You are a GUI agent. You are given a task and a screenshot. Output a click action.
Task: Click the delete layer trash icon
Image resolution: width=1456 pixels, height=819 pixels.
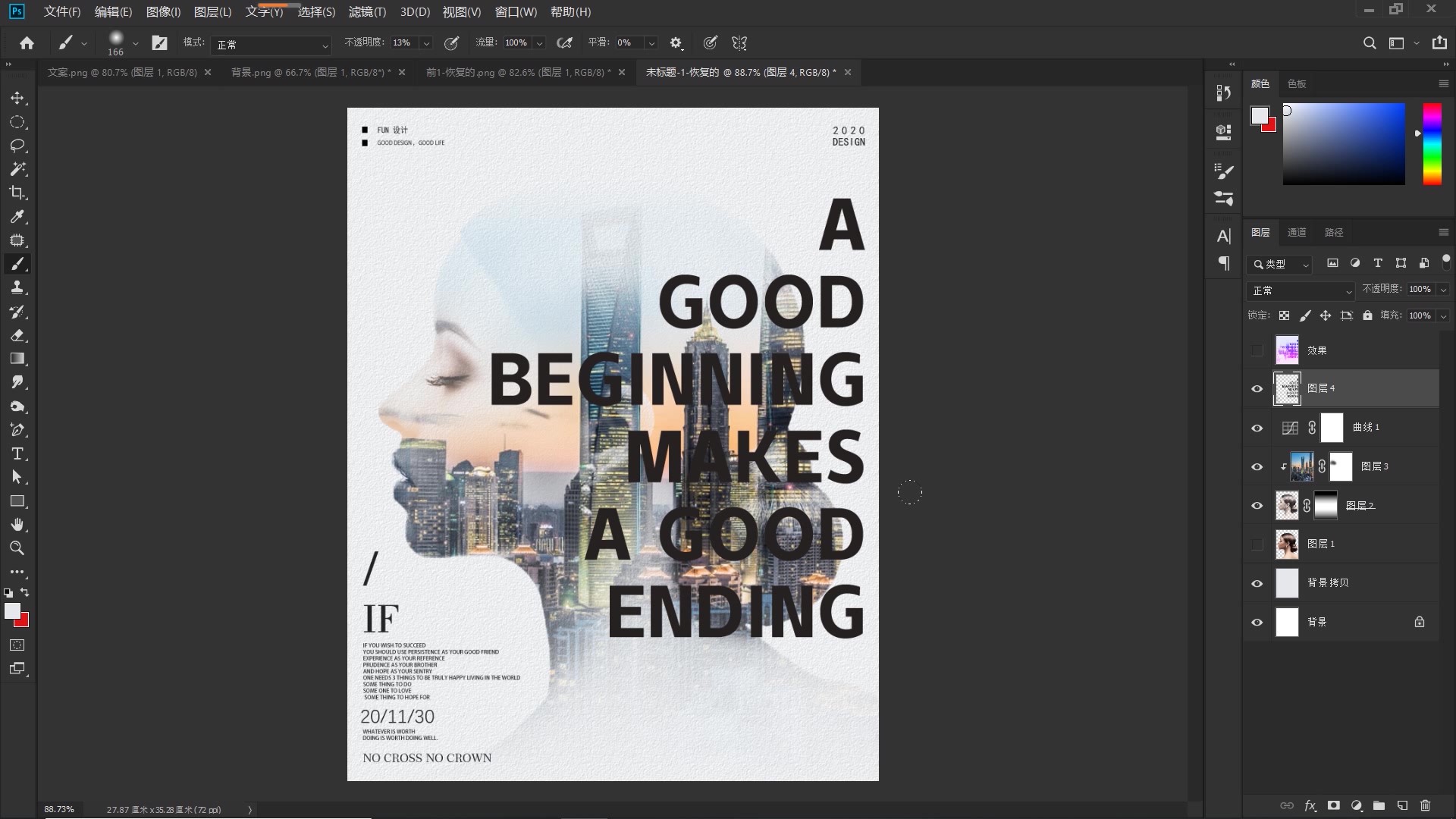1425,805
